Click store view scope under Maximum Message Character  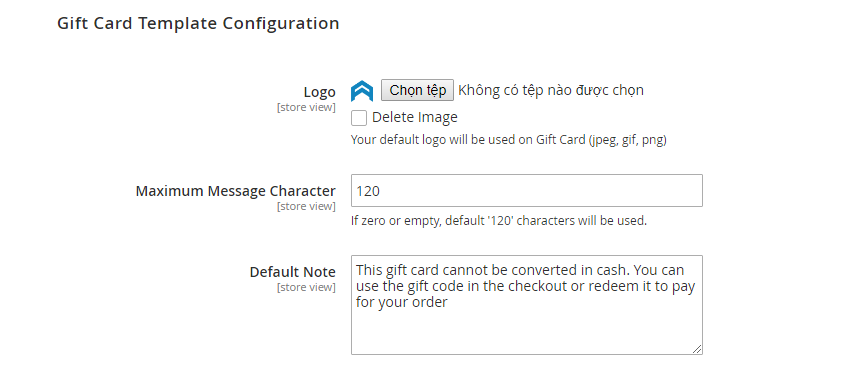(x=306, y=207)
